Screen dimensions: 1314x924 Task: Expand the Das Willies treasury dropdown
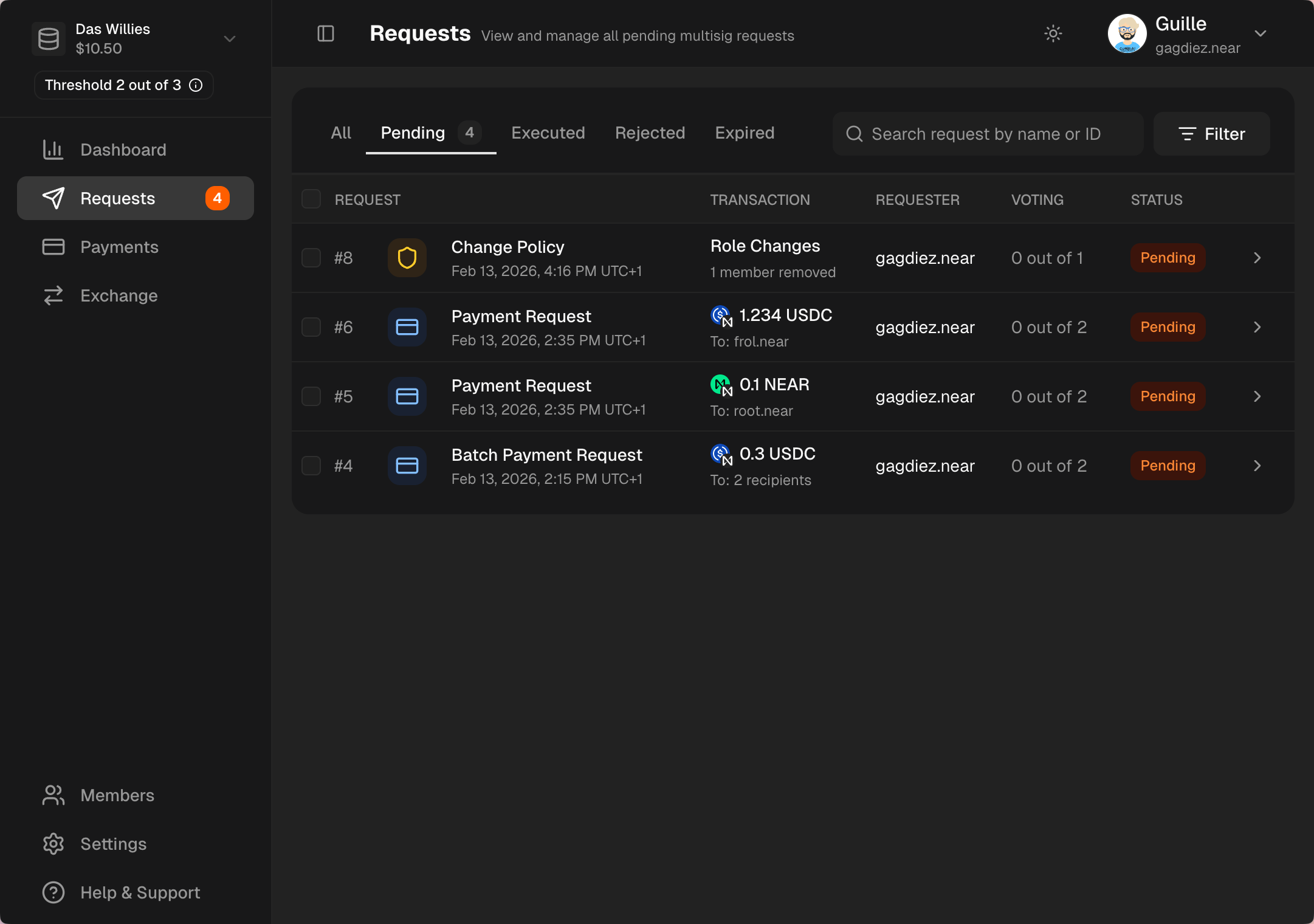229,39
